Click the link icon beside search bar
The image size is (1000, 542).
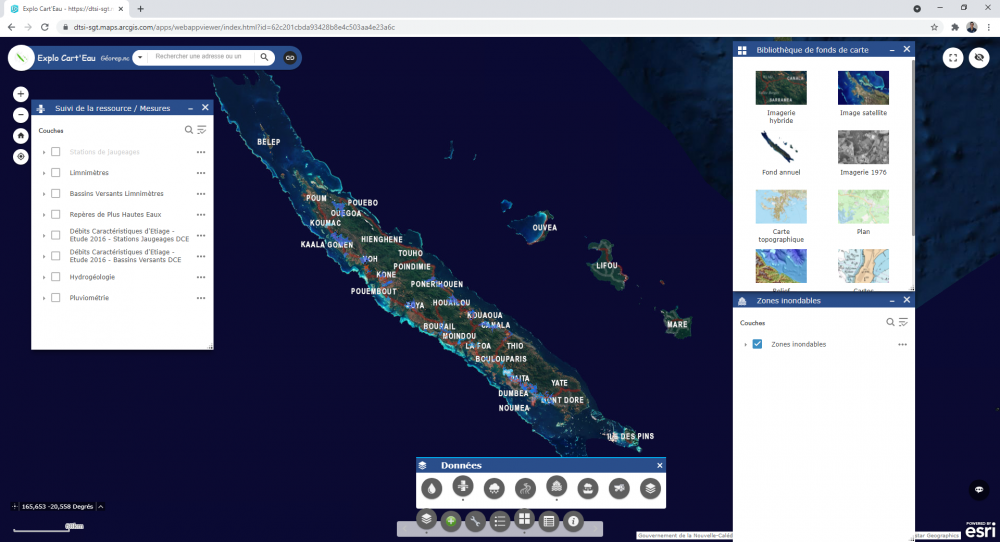(290, 57)
